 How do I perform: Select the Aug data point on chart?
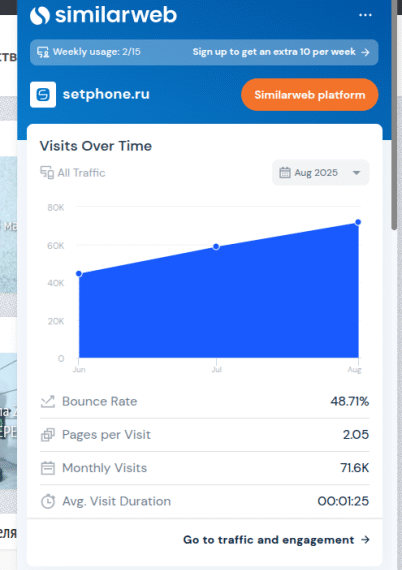[358, 222]
